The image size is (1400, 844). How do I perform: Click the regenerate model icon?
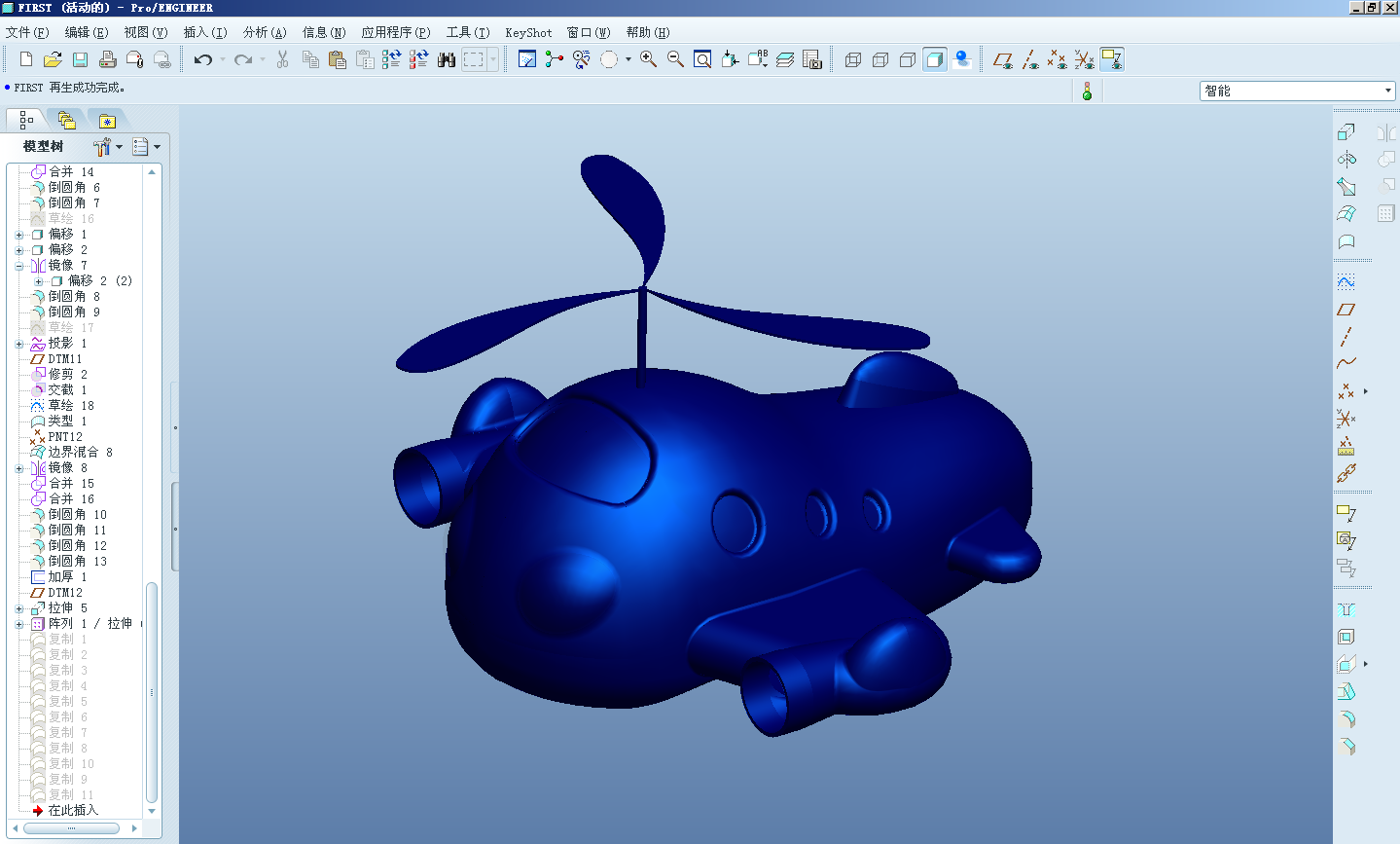pos(391,60)
